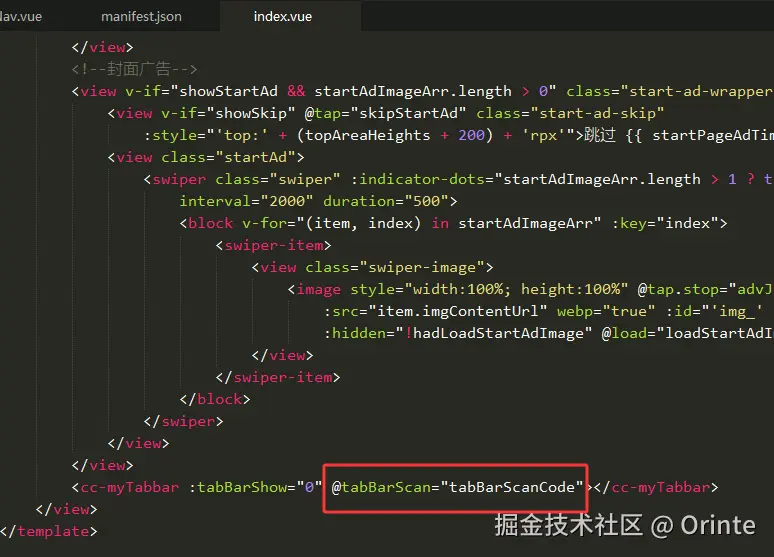The width and height of the screenshot is (774, 557).
Task: Click 'topAreaHeights' in the style binding
Action: tap(367, 135)
